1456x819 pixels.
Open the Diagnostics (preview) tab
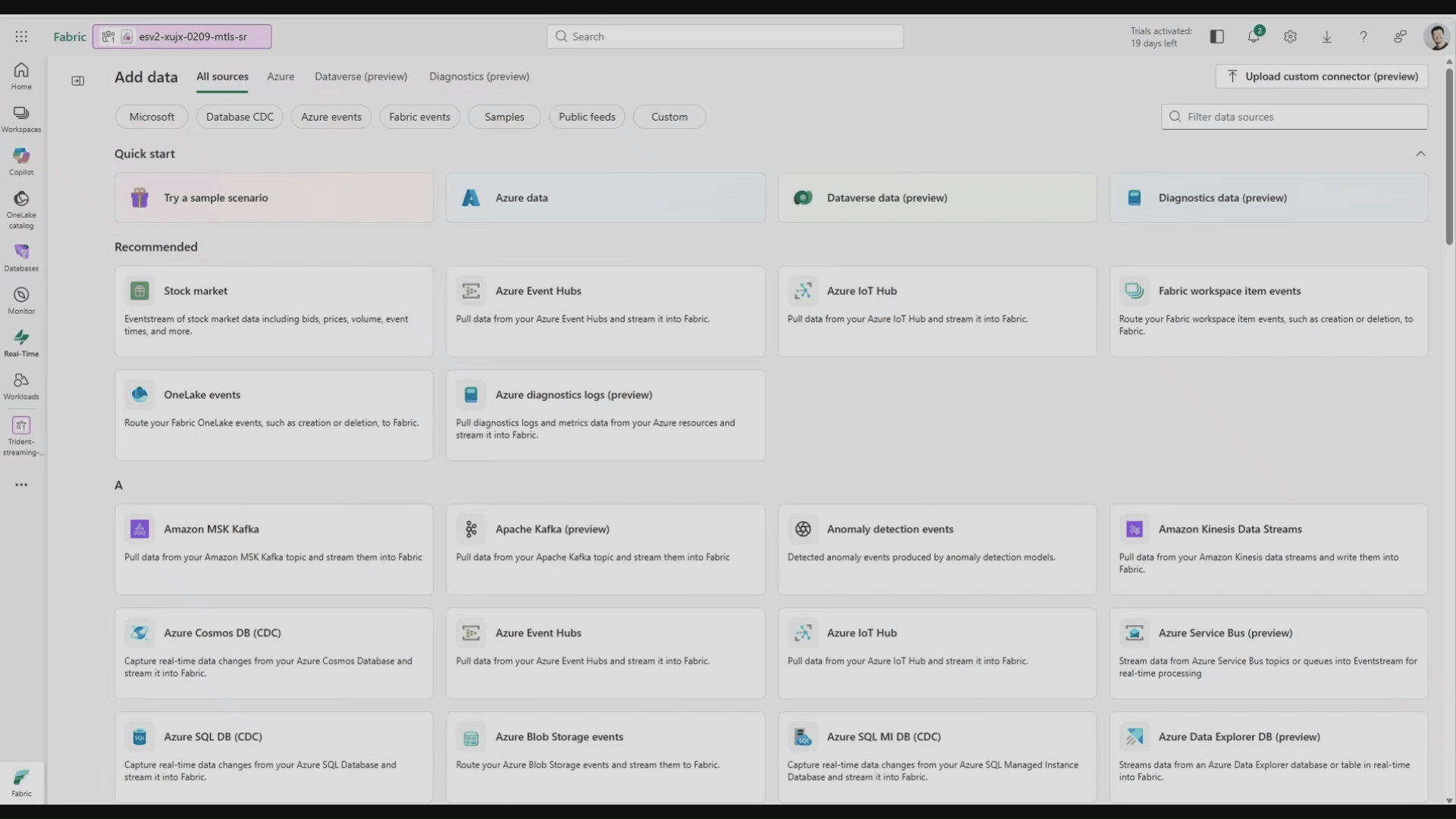click(479, 77)
